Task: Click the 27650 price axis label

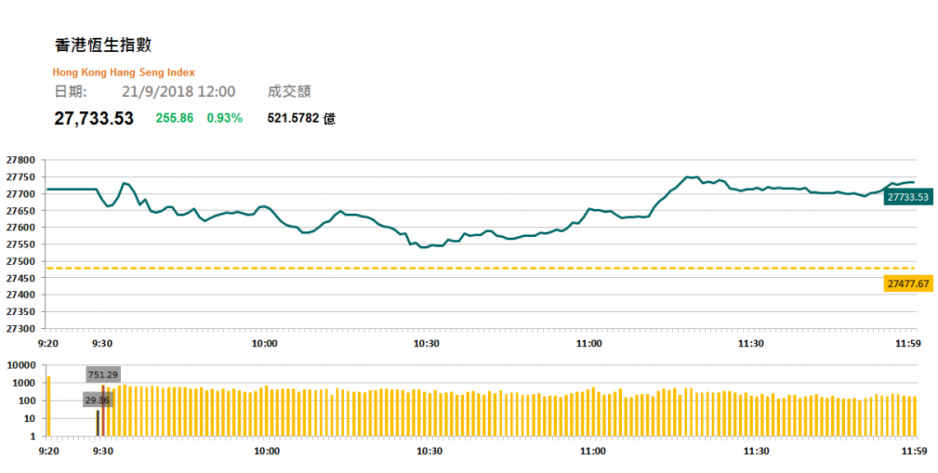Action: pos(22,210)
